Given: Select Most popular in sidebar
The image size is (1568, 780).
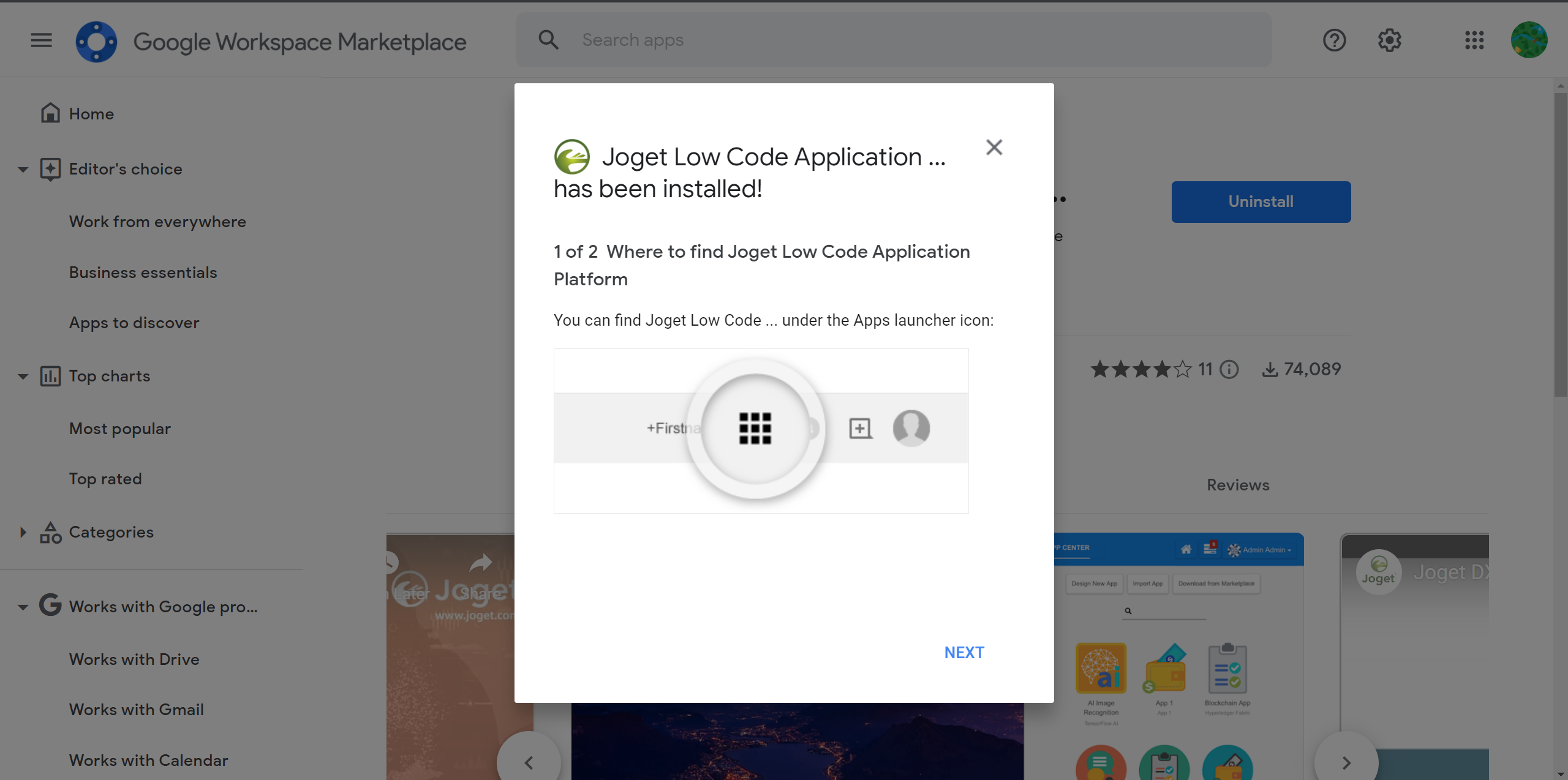Looking at the screenshot, I should point(120,429).
